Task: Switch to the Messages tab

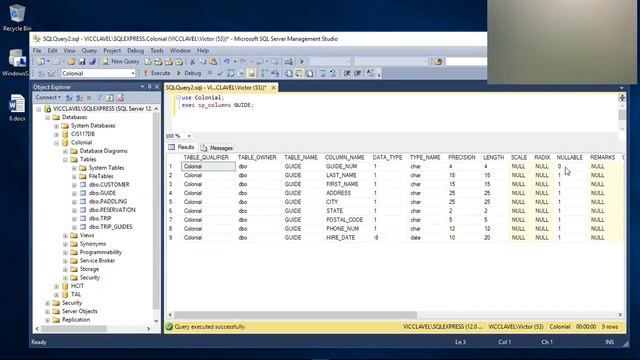Action: (x=217, y=148)
